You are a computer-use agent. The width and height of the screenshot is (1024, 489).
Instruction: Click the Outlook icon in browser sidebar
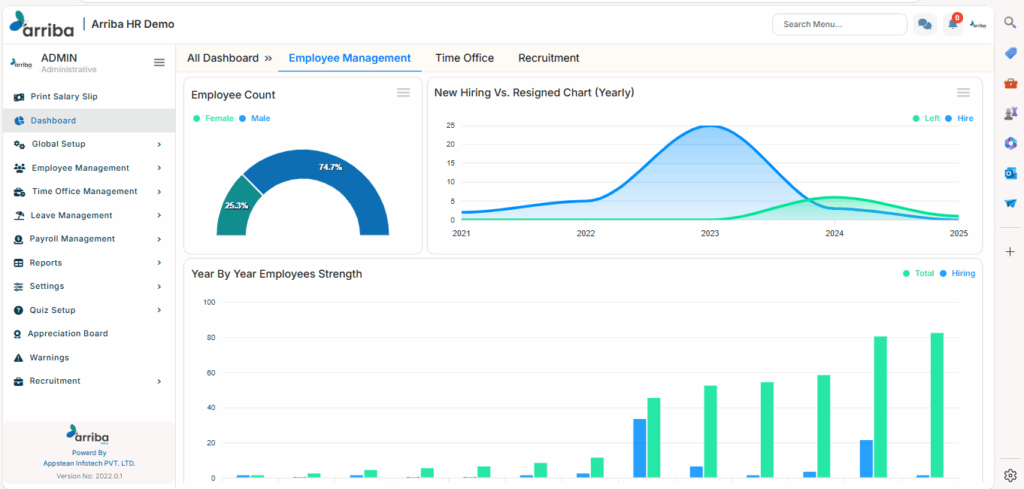point(1010,173)
